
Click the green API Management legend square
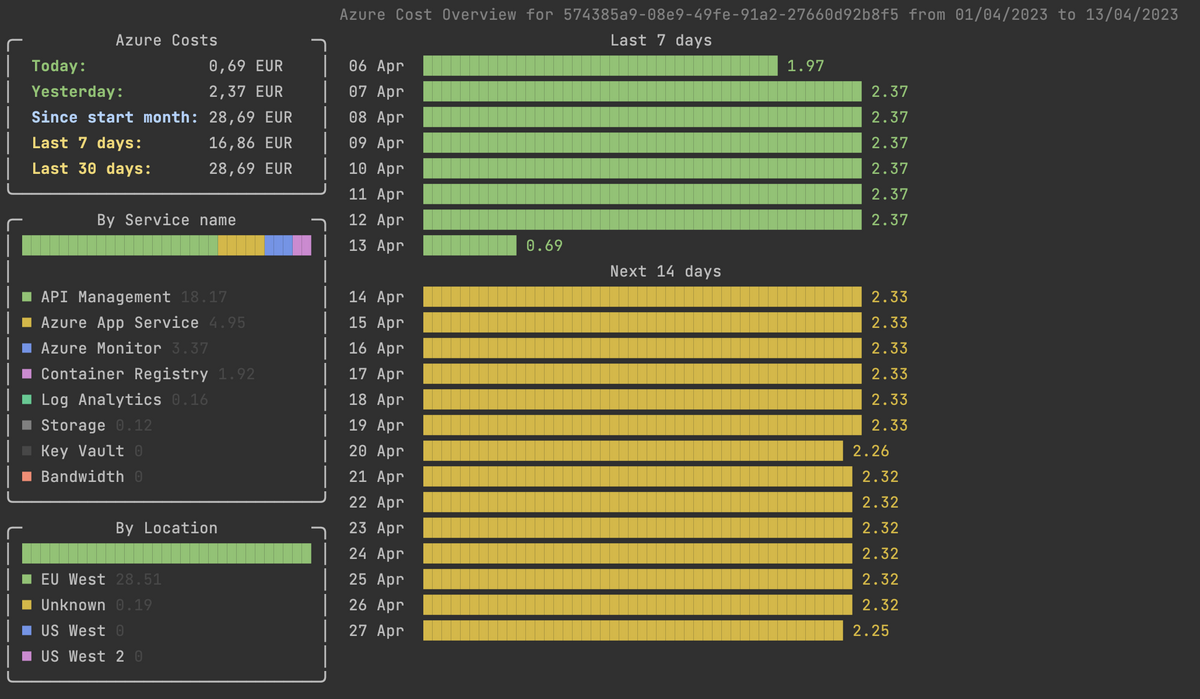pyautogui.click(x=27, y=297)
